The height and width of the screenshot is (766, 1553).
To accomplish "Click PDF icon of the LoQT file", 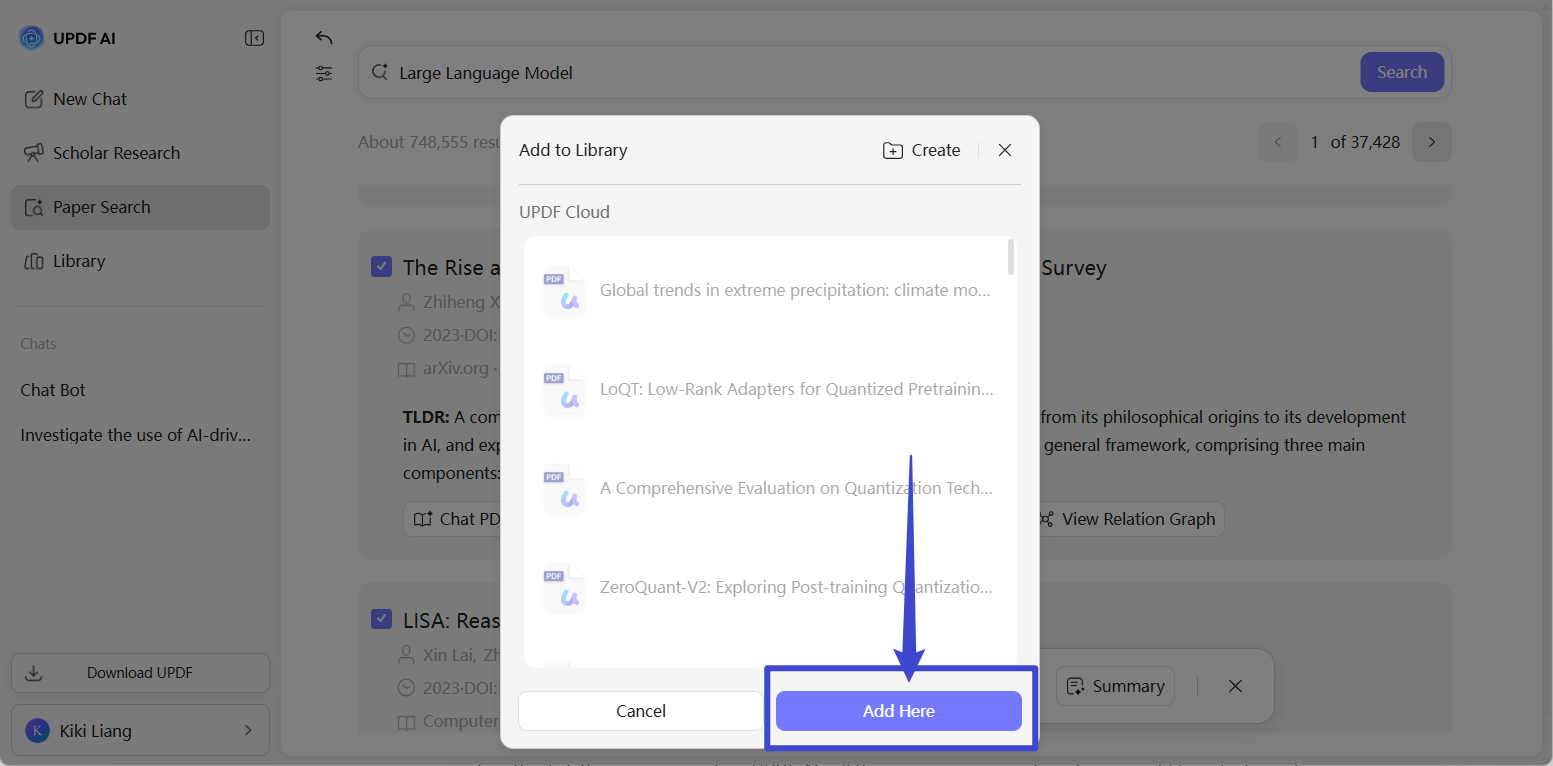I will pos(563,391).
